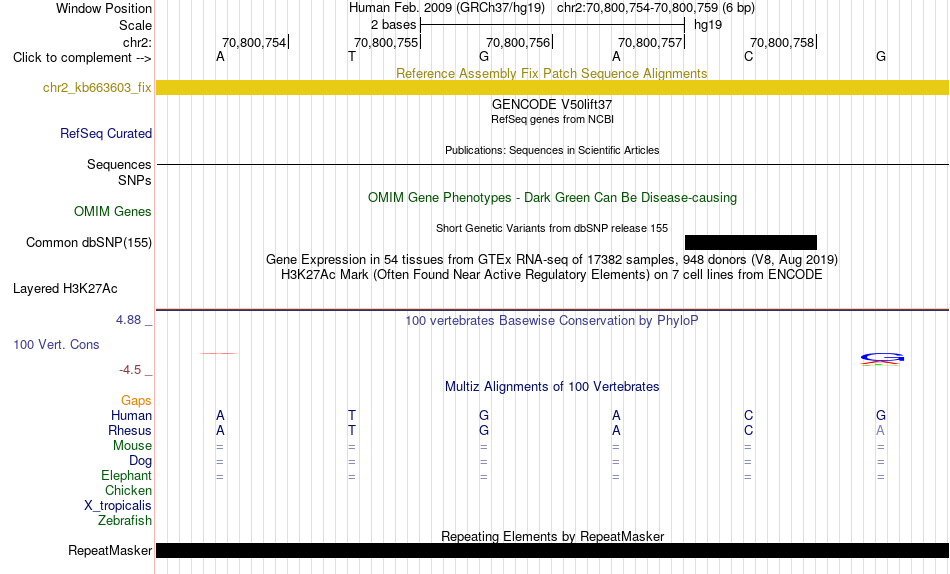Click the OMIM Genes track label
This screenshot has height=574, width=950.
(x=113, y=212)
